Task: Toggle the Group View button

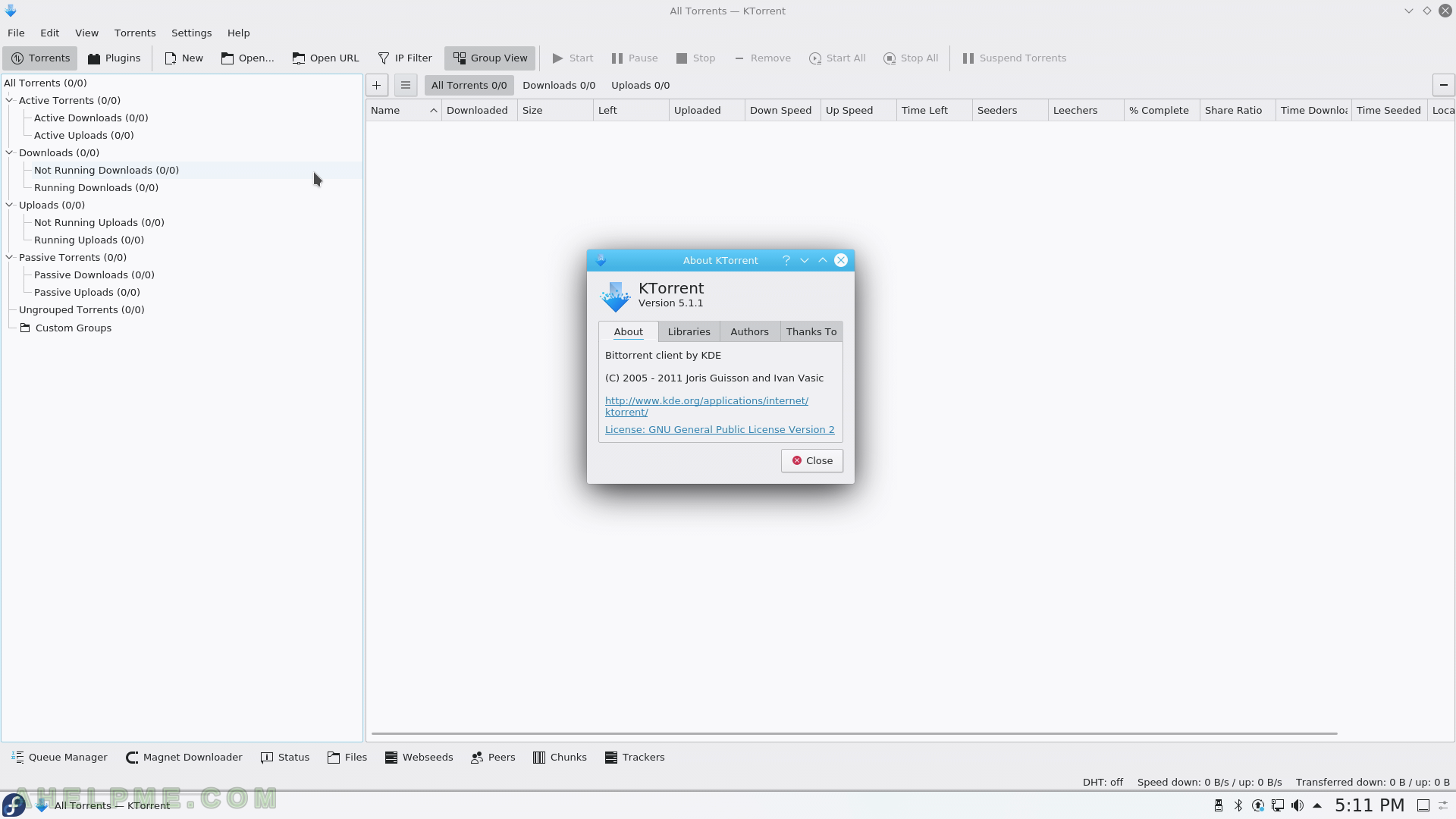Action: (490, 58)
